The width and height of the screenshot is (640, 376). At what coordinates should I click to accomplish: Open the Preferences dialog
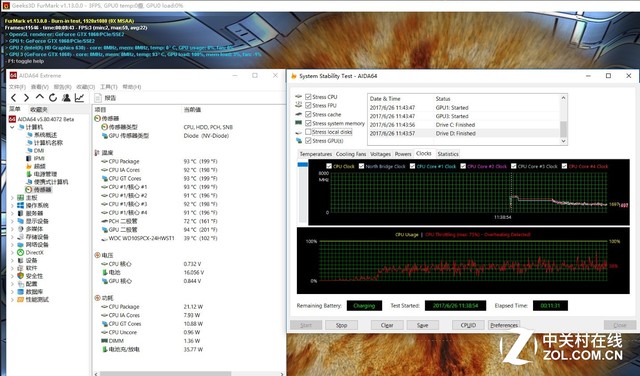click(504, 325)
